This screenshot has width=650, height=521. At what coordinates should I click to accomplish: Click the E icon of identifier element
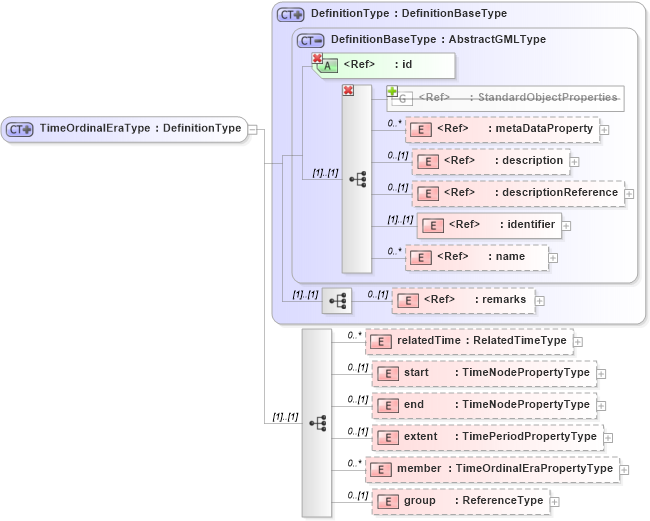click(x=433, y=225)
